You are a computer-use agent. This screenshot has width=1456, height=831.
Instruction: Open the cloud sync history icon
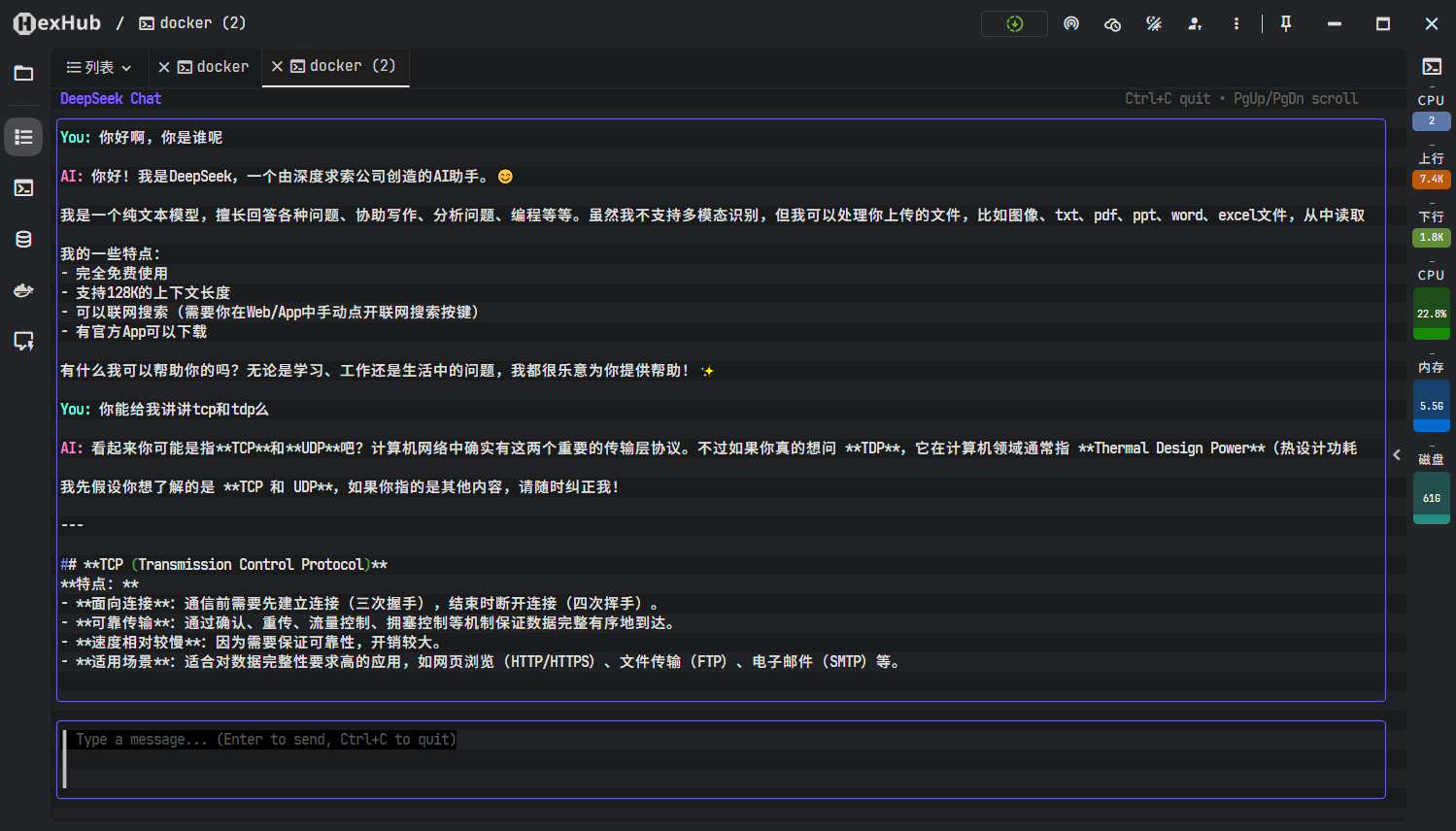point(1112,23)
